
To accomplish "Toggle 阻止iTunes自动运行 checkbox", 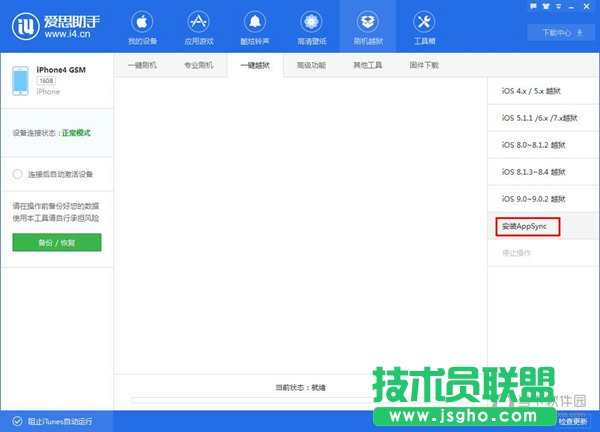I will (x=17, y=421).
